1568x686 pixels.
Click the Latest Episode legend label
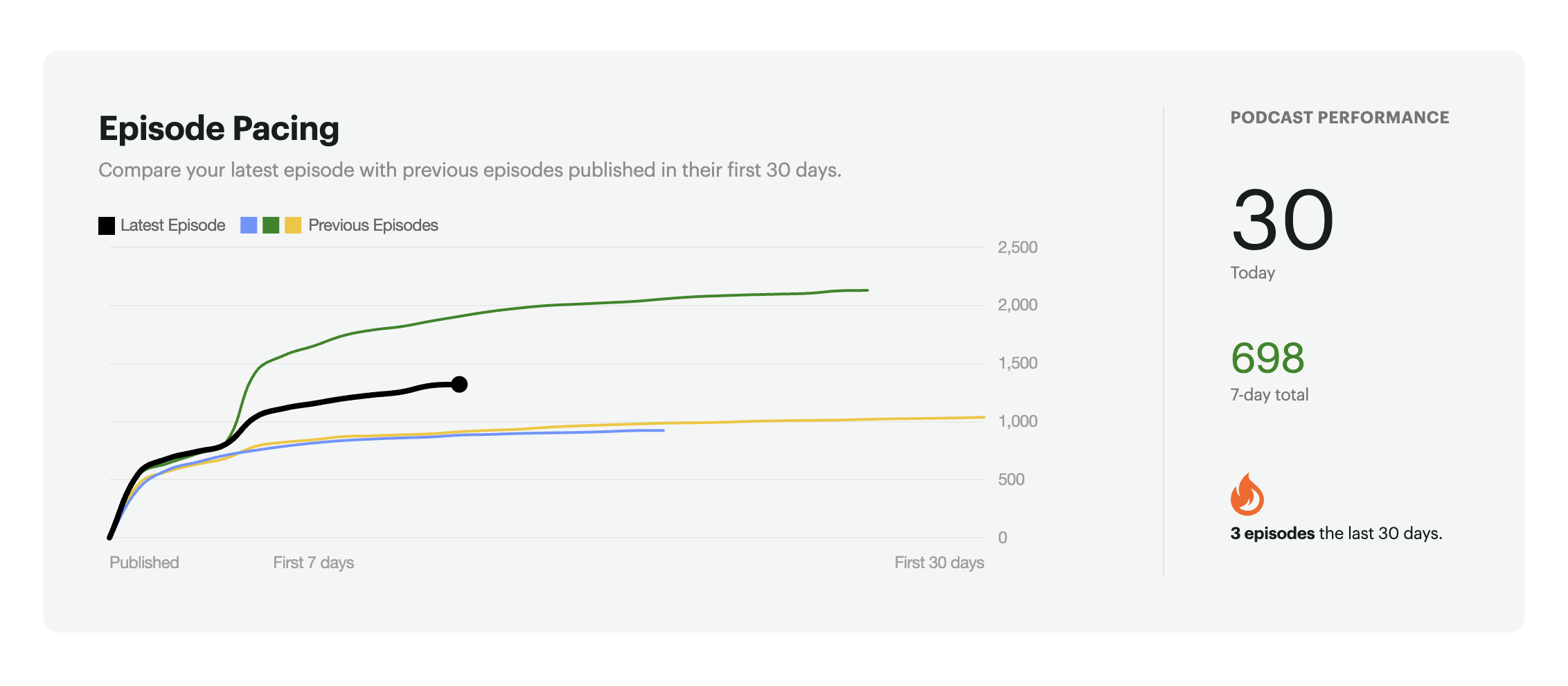coord(172,225)
